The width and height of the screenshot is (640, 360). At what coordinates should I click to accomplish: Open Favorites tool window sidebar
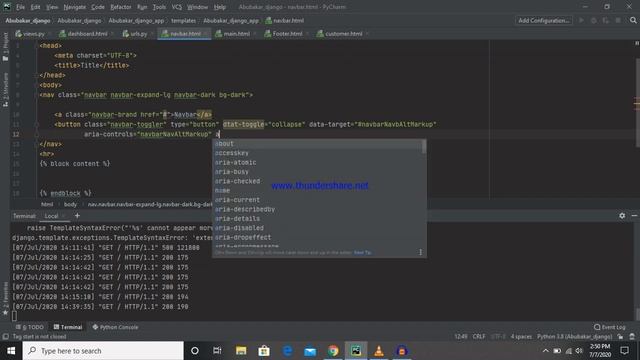[x=5, y=298]
